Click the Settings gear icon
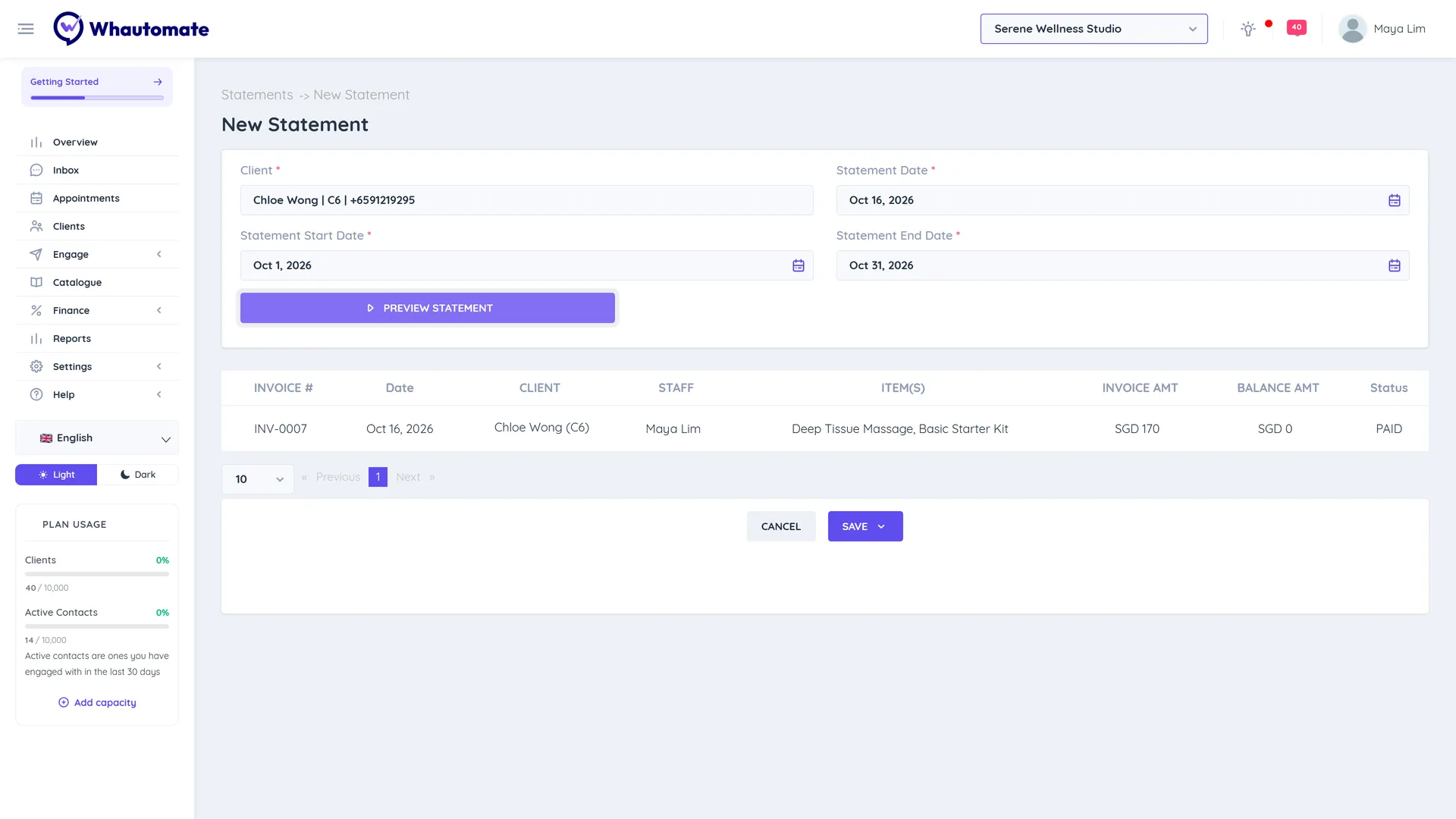 point(36,366)
